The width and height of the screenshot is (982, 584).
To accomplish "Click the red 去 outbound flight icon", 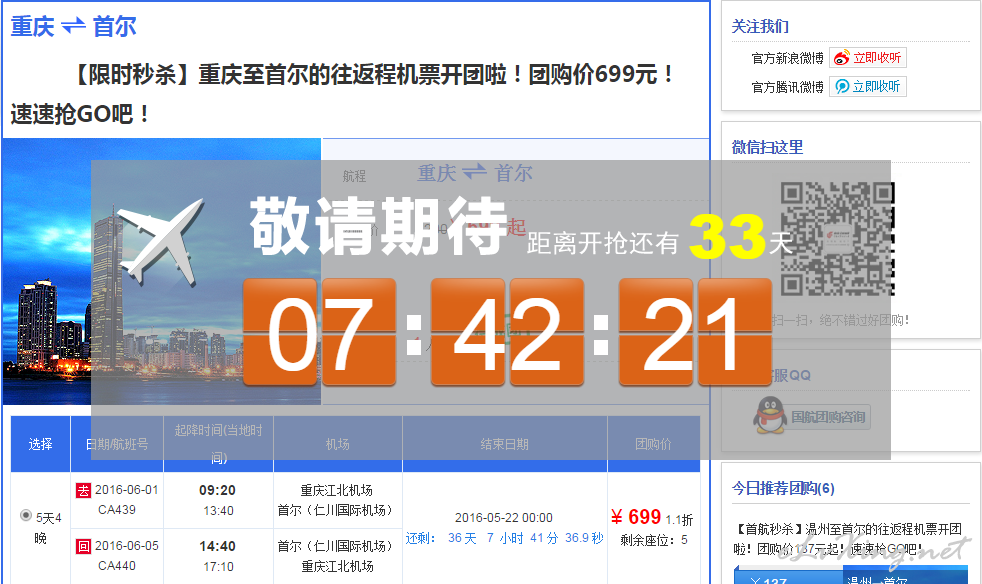I will pyautogui.click(x=83, y=490).
